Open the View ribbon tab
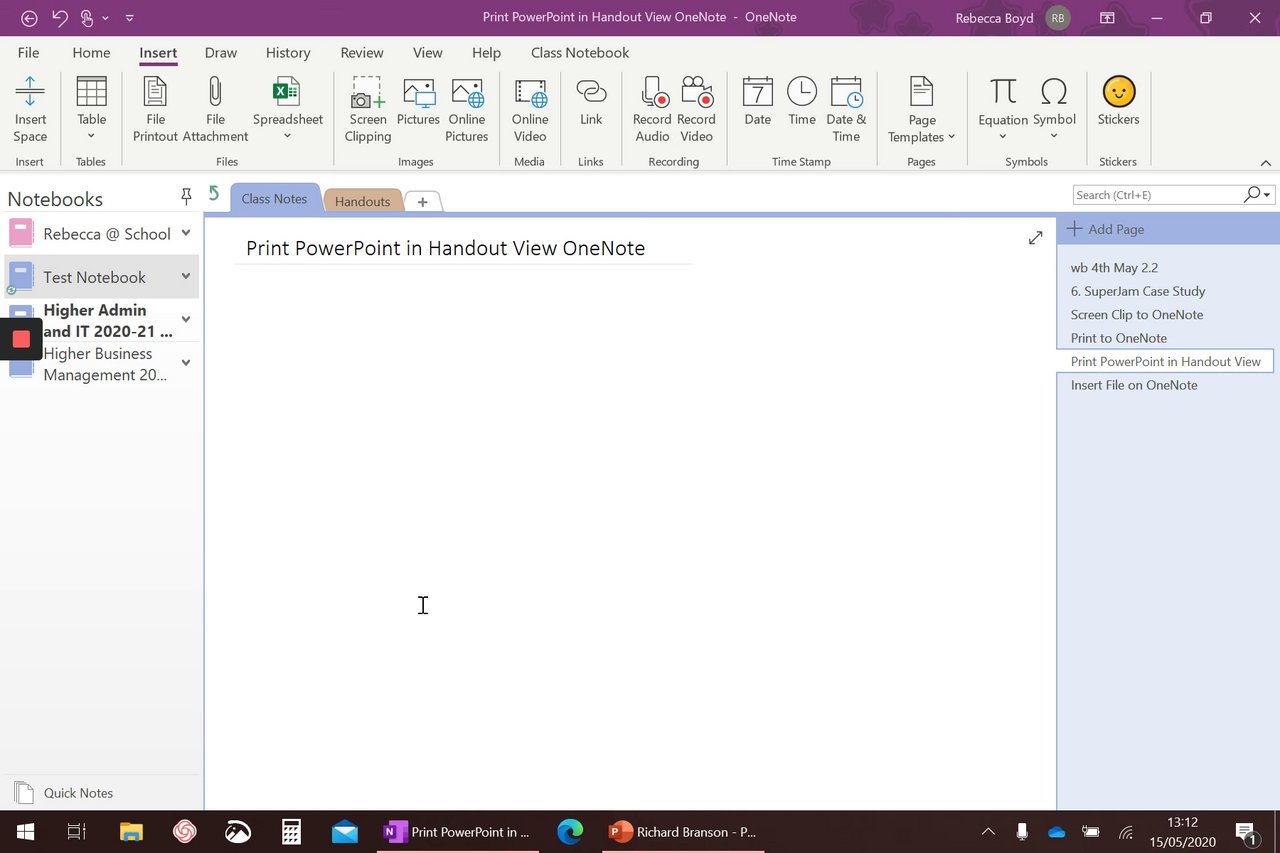This screenshot has height=853, width=1280. point(428,53)
